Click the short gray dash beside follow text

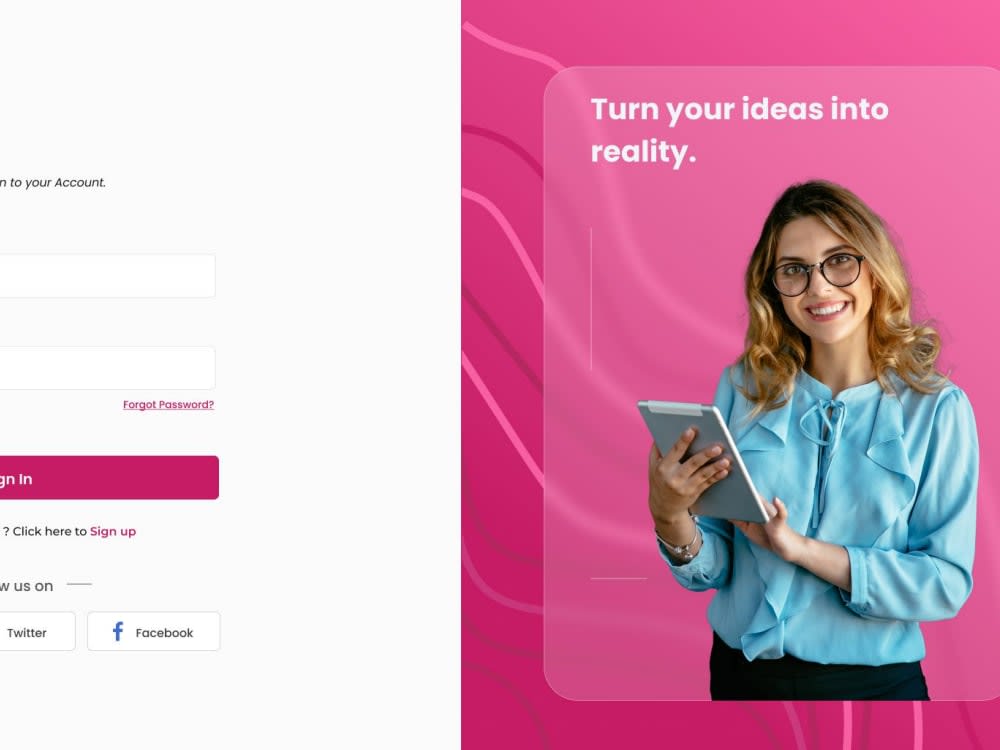click(79, 584)
